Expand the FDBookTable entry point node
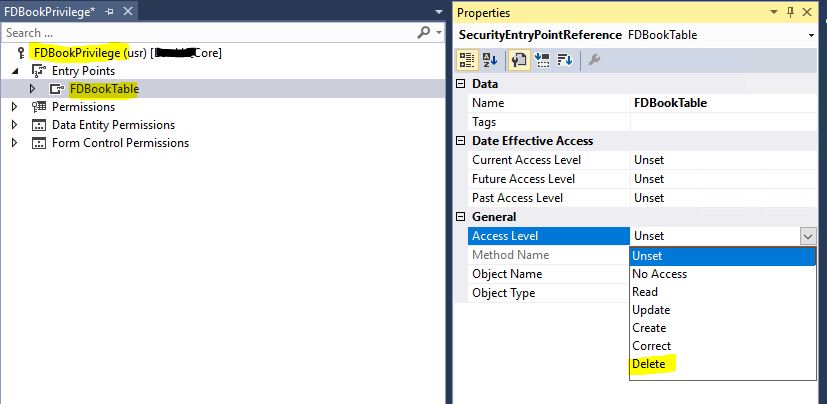The image size is (827, 404). [x=33, y=89]
